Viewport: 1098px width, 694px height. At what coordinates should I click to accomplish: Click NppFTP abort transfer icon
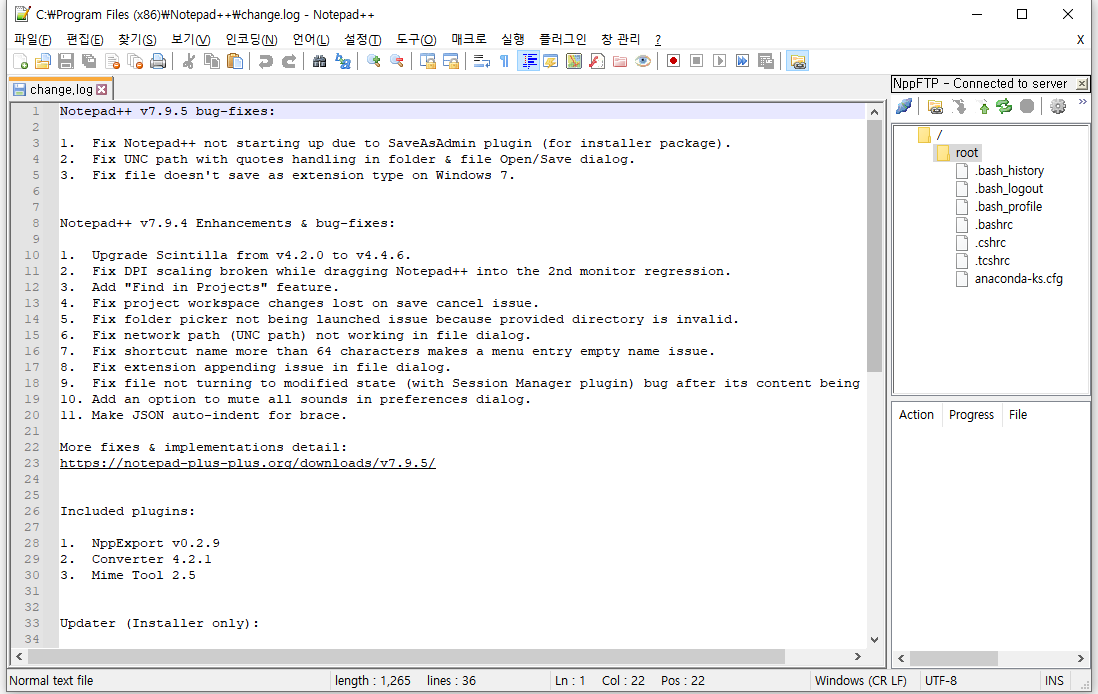(1027, 106)
